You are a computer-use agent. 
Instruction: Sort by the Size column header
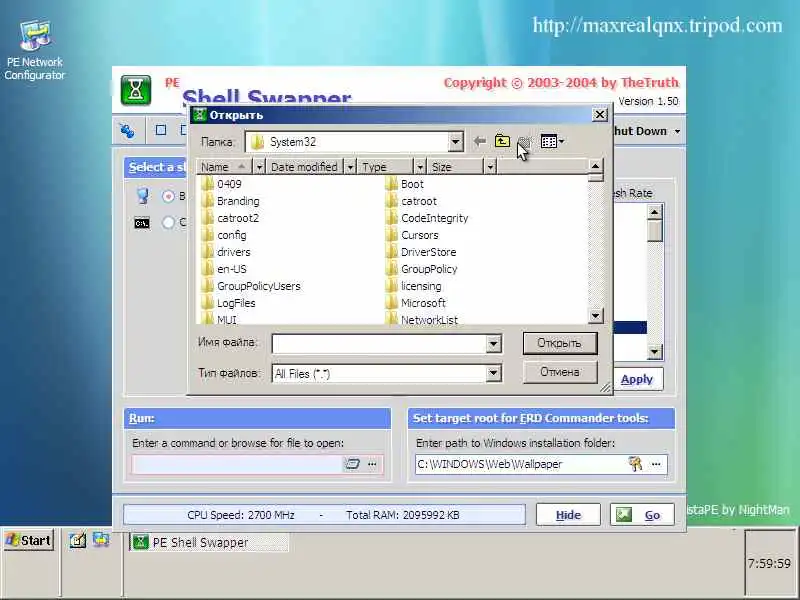click(x=455, y=166)
